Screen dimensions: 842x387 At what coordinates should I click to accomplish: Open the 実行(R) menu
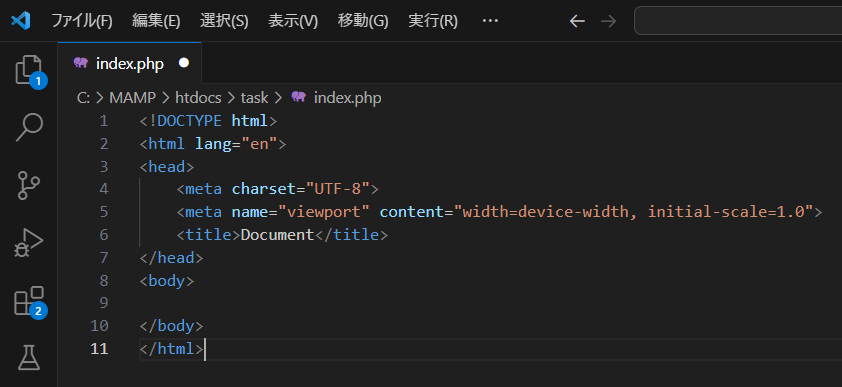coord(433,21)
